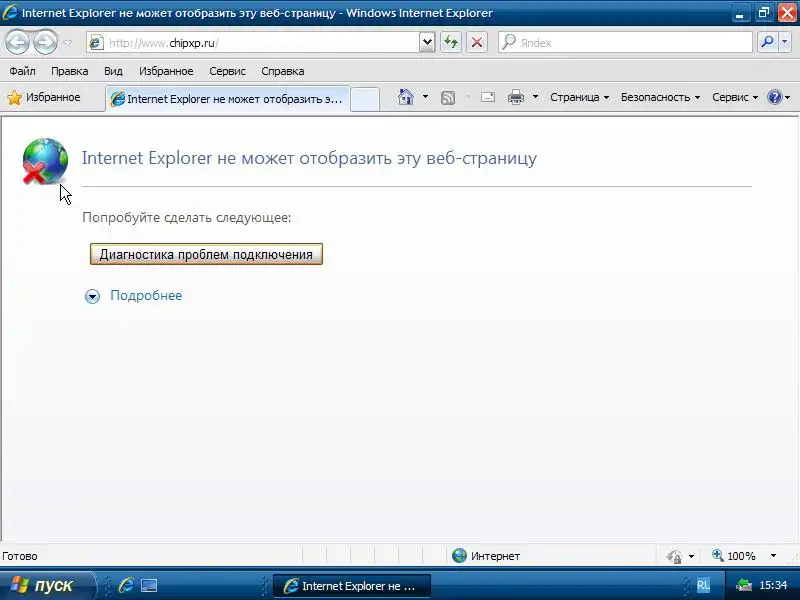The height and width of the screenshot is (600, 800).
Task: Click the Интернет security zone indicator
Action: point(486,556)
